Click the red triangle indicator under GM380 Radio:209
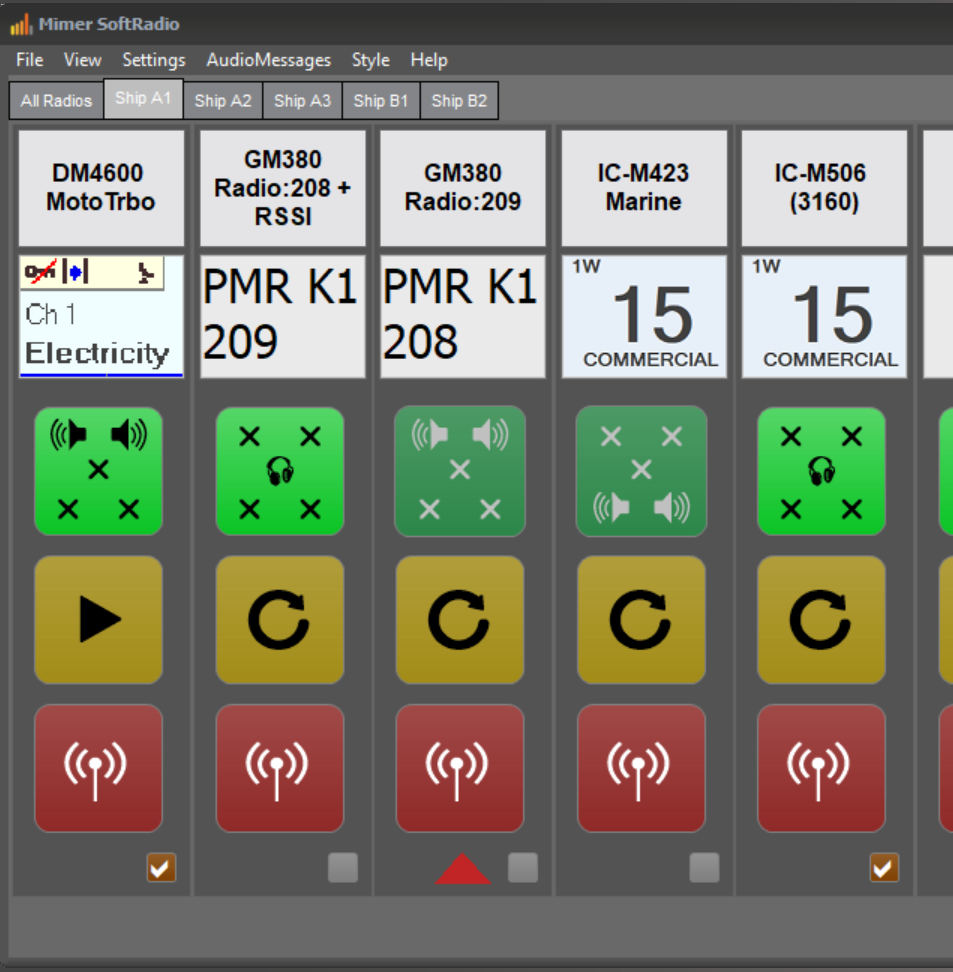Screen dimensions: 953x972 pyautogui.click(x=463, y=869)
